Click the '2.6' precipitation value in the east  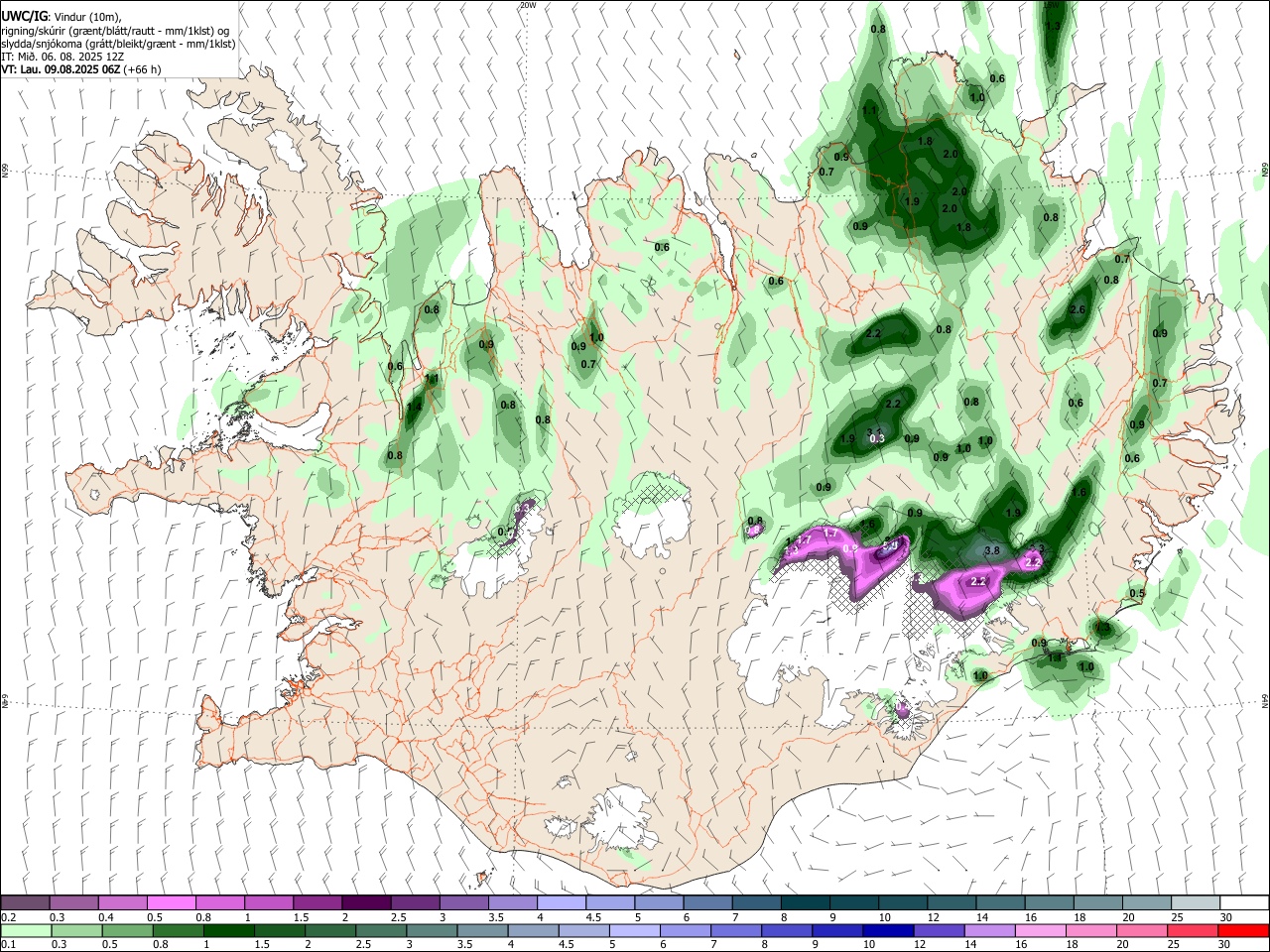tap(1079, 310)
